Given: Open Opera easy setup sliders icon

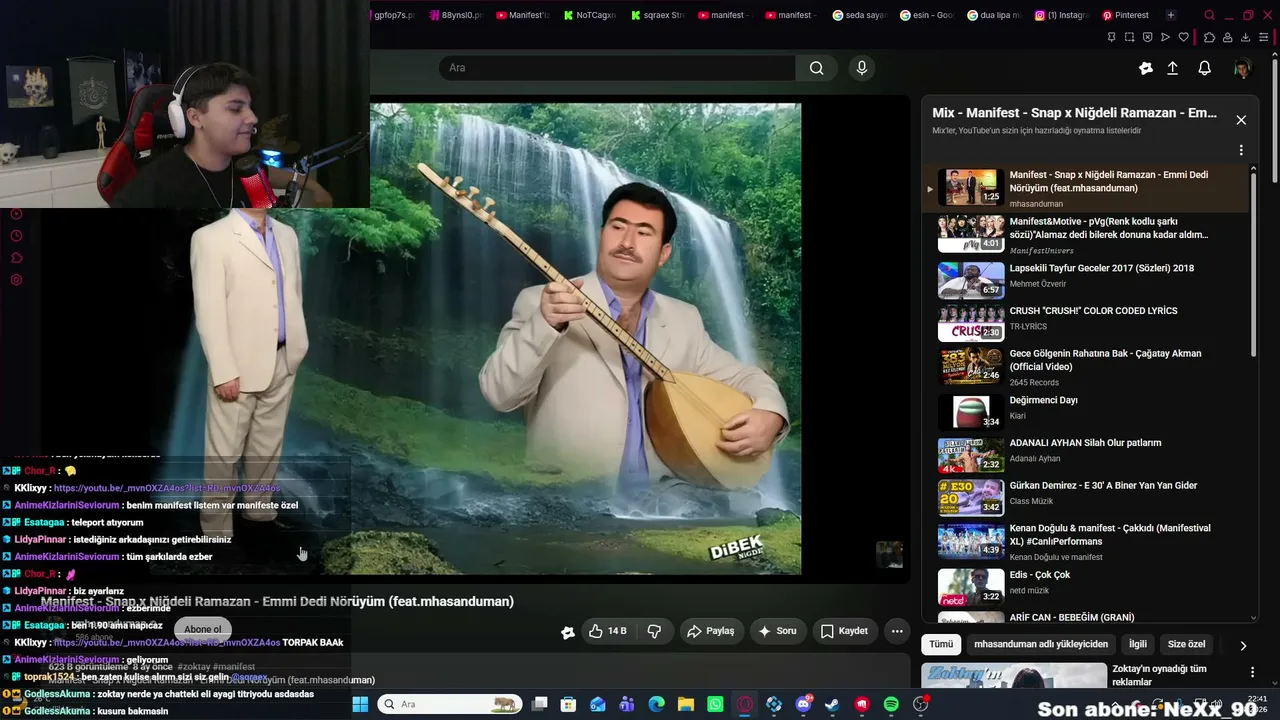Looking at the screenshot, I should (x=1265, y=37).
